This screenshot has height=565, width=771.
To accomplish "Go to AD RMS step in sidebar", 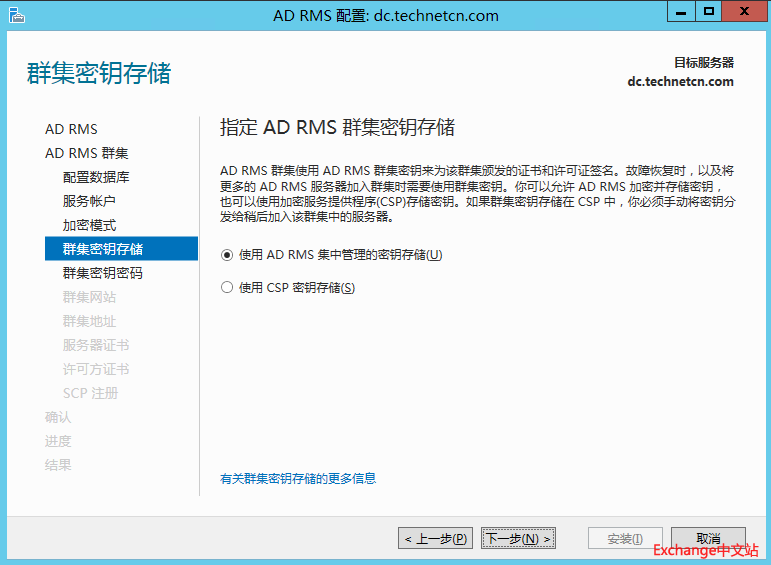I will click(71, 129).
